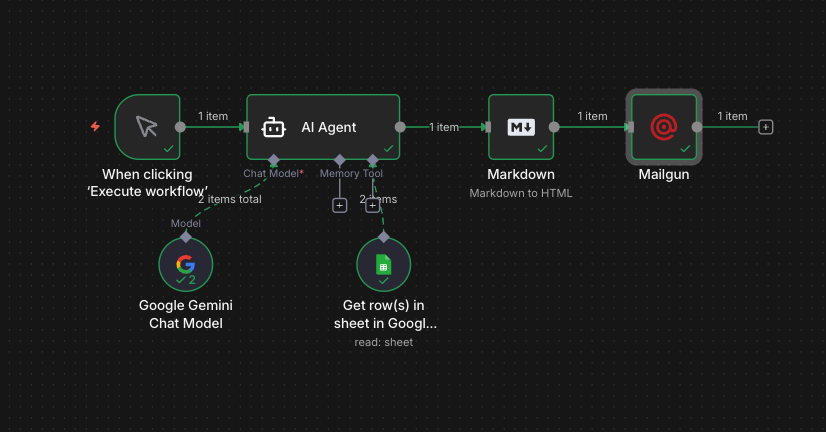
Task: Click the plus button under Tool connector
Action: [x=372, y=205]
